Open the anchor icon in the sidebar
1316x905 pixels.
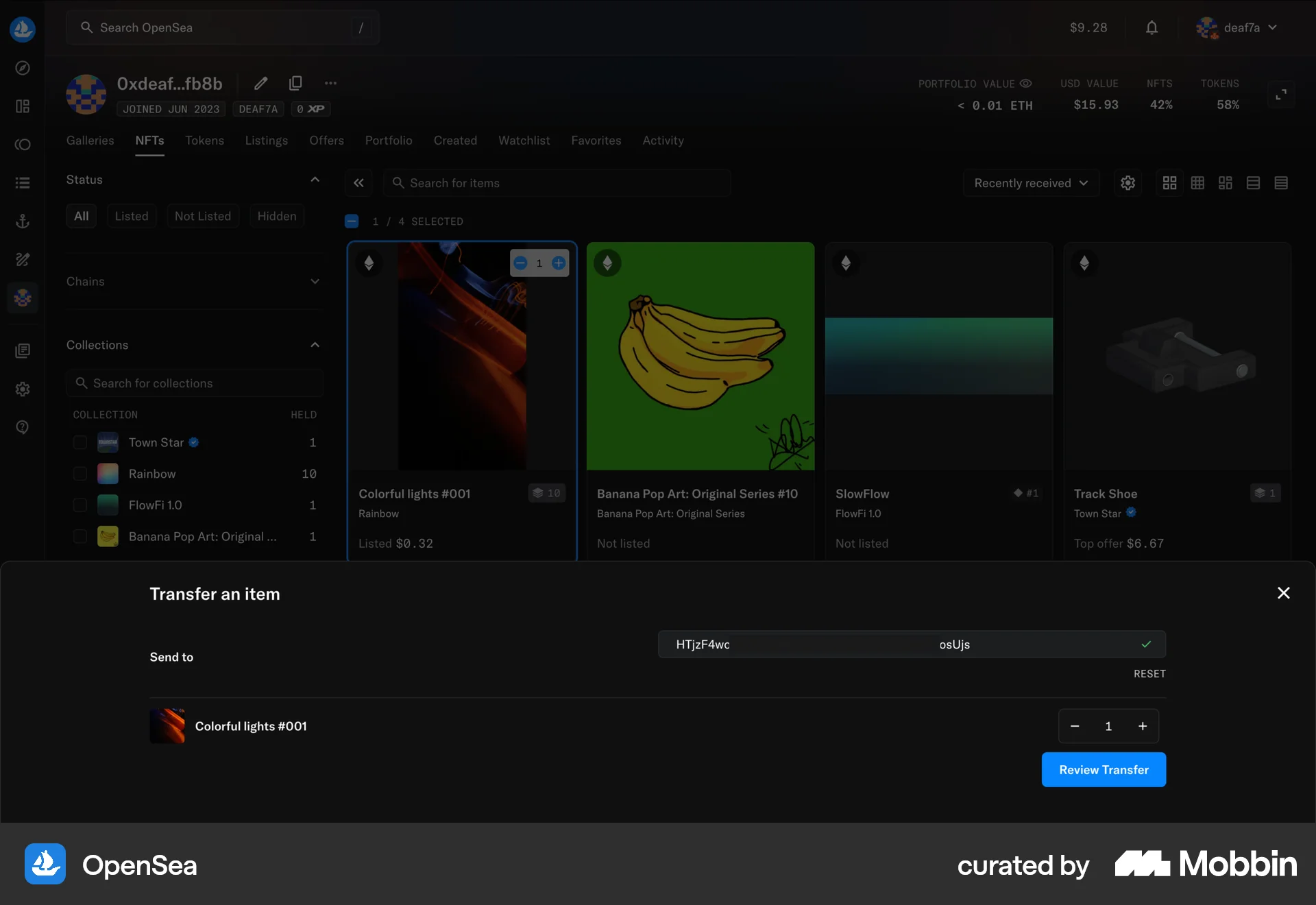click(x=23, y=221)
